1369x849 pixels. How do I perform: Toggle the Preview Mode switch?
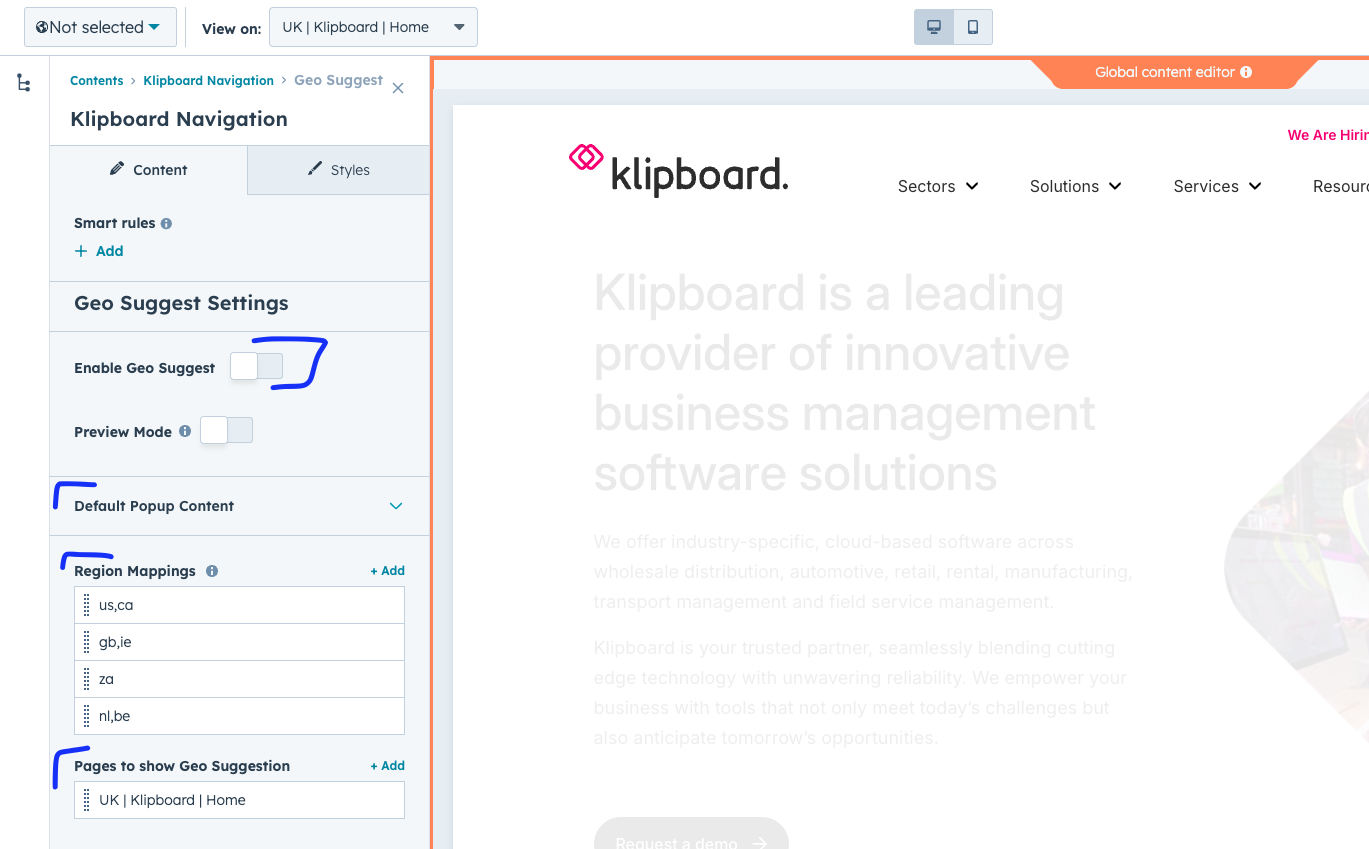point(227,431)
